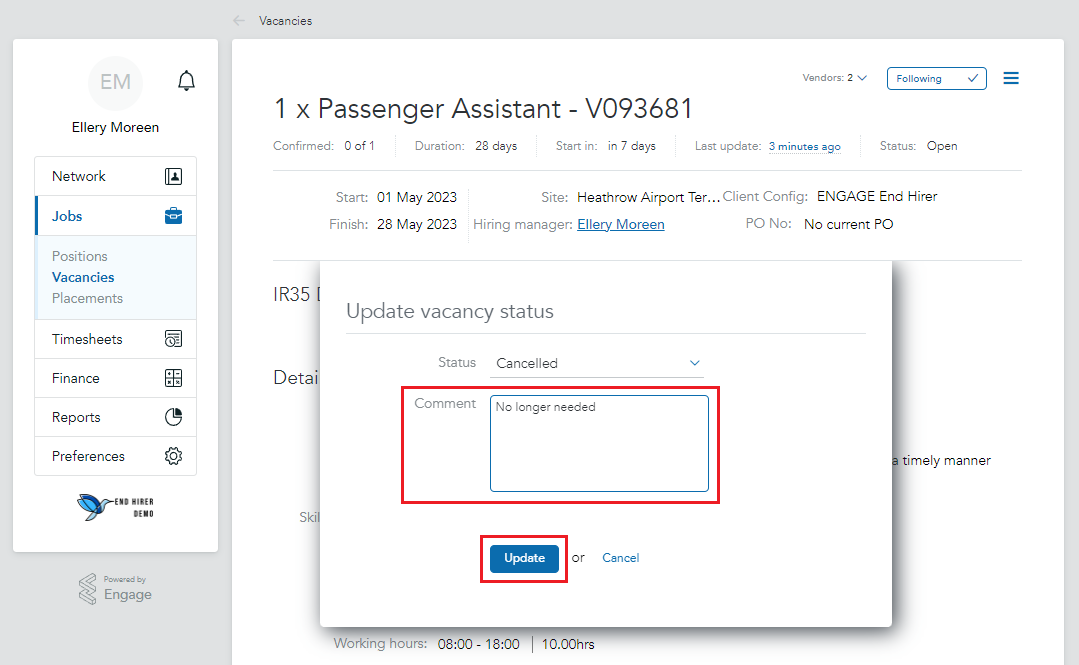Click the Network contacts icon

pos(173,176)
